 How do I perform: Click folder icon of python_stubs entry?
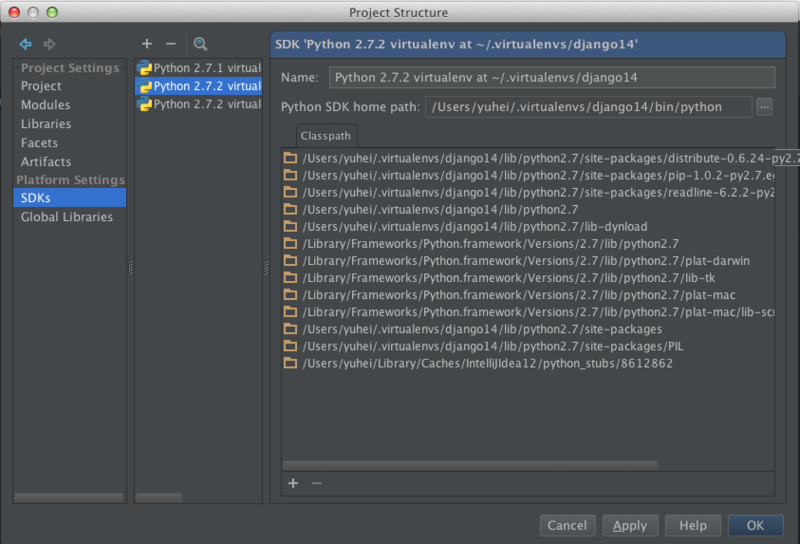click(x=291, y=363)
